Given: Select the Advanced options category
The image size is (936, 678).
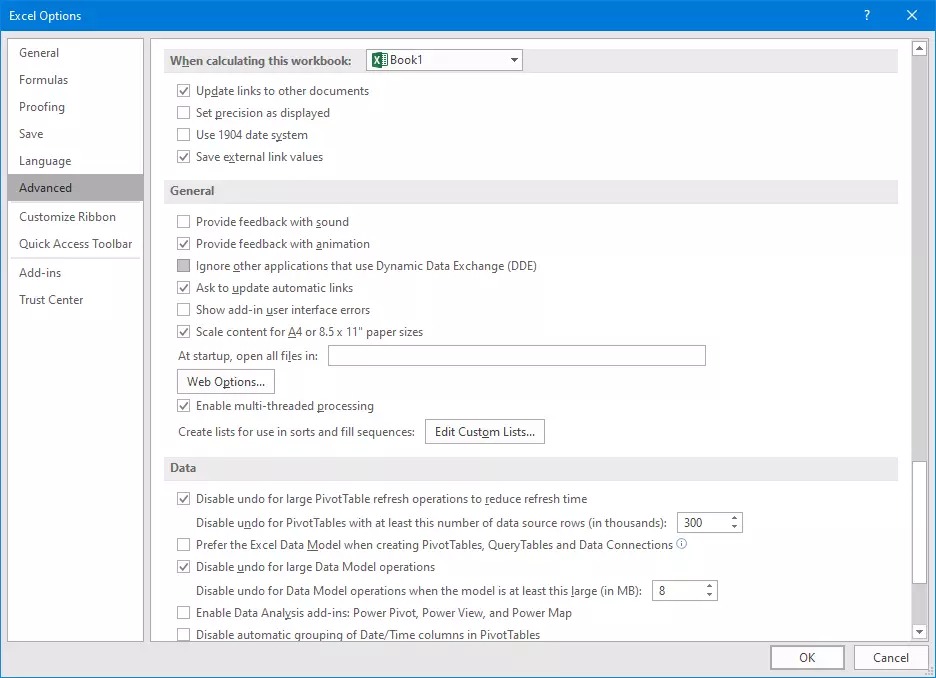Looking at the screenshot, I should point(75,187).
